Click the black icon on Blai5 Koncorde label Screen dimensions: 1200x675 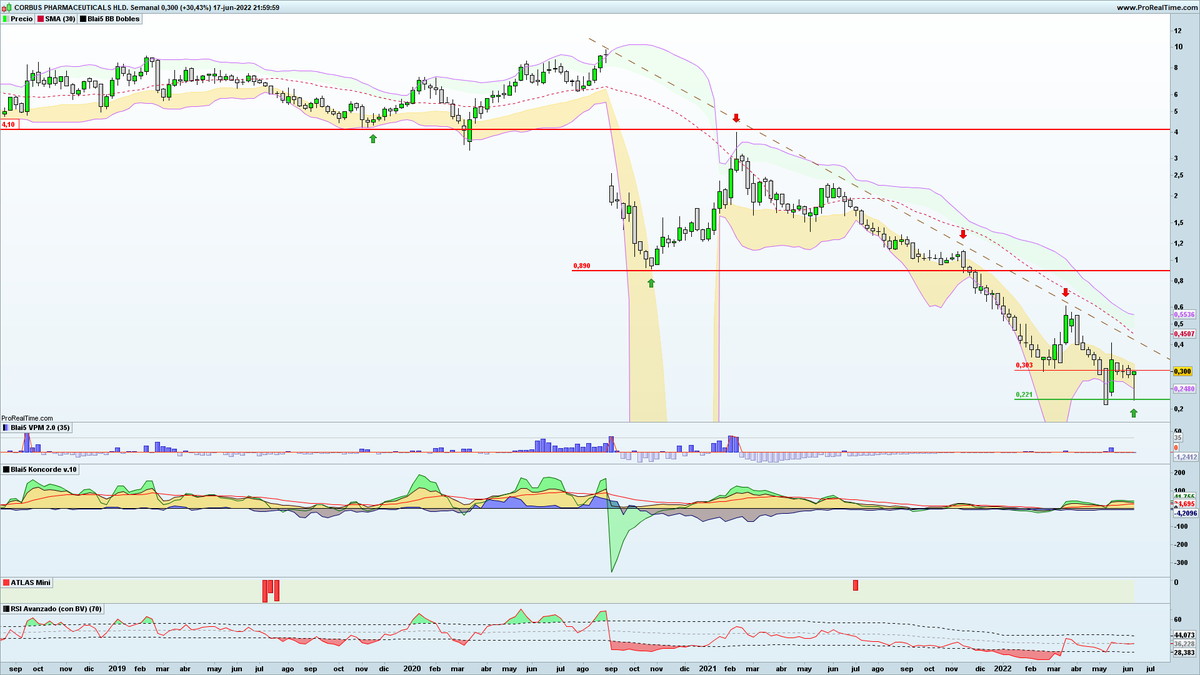[6, 469]
